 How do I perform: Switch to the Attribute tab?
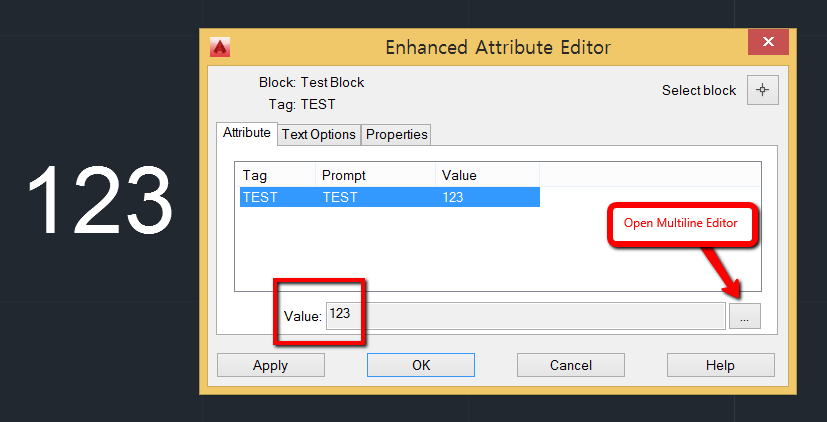(246, 133)
